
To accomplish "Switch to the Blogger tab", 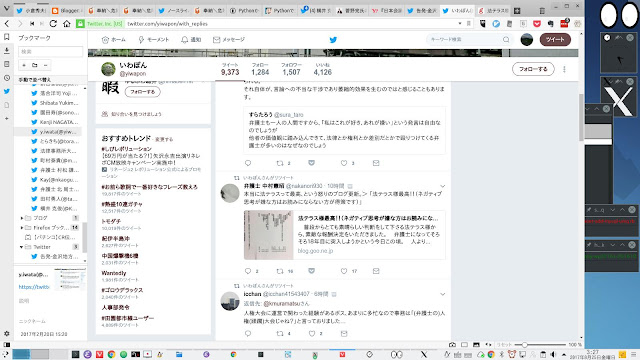I will [x=67, y=11].
